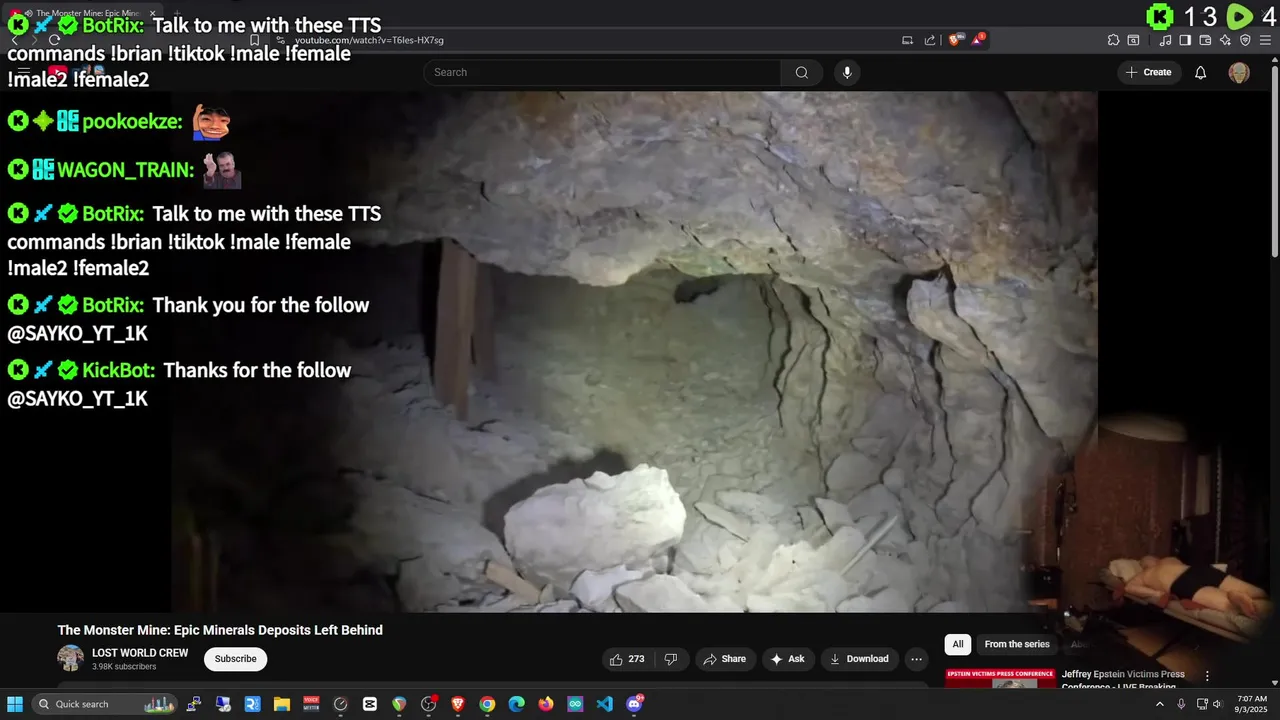The height and width of the screenshot is (720, 1280).
Task: Open the Brave Wallet icon
Action: pos(1205,40)
